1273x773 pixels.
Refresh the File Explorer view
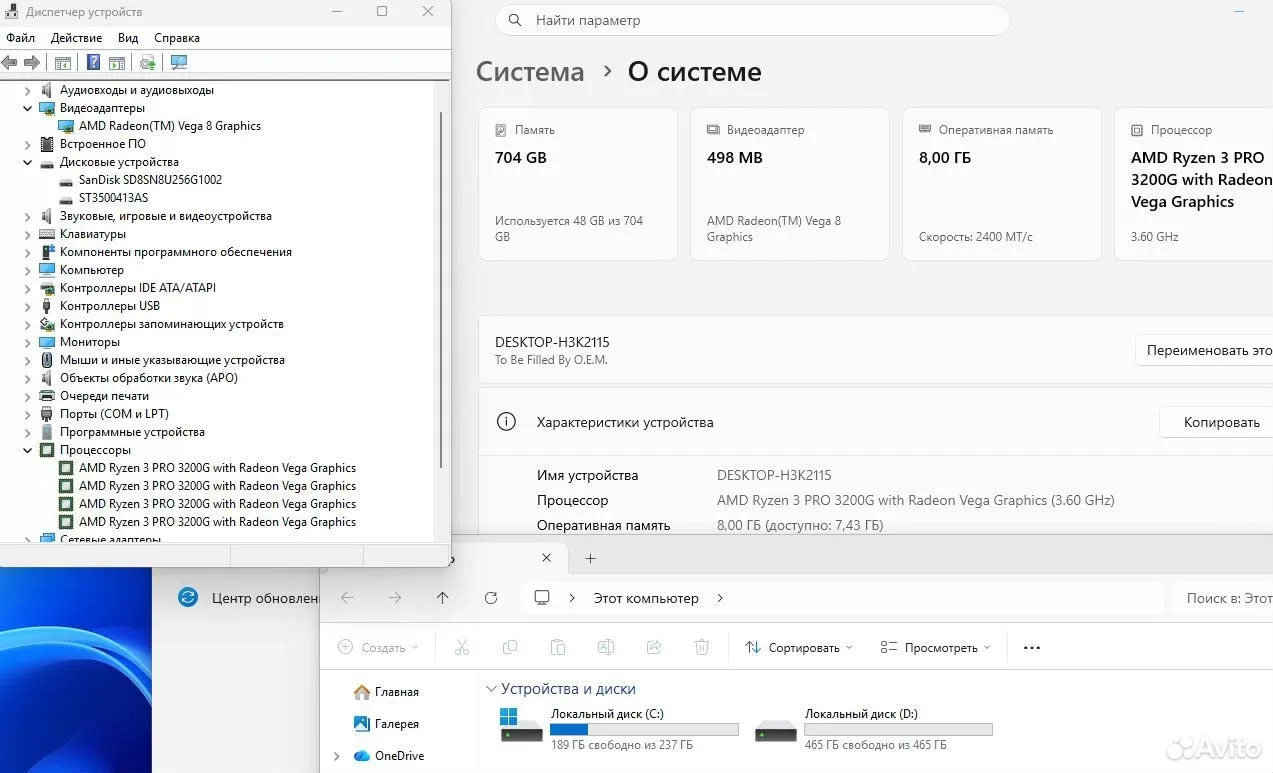coord(491,598)
